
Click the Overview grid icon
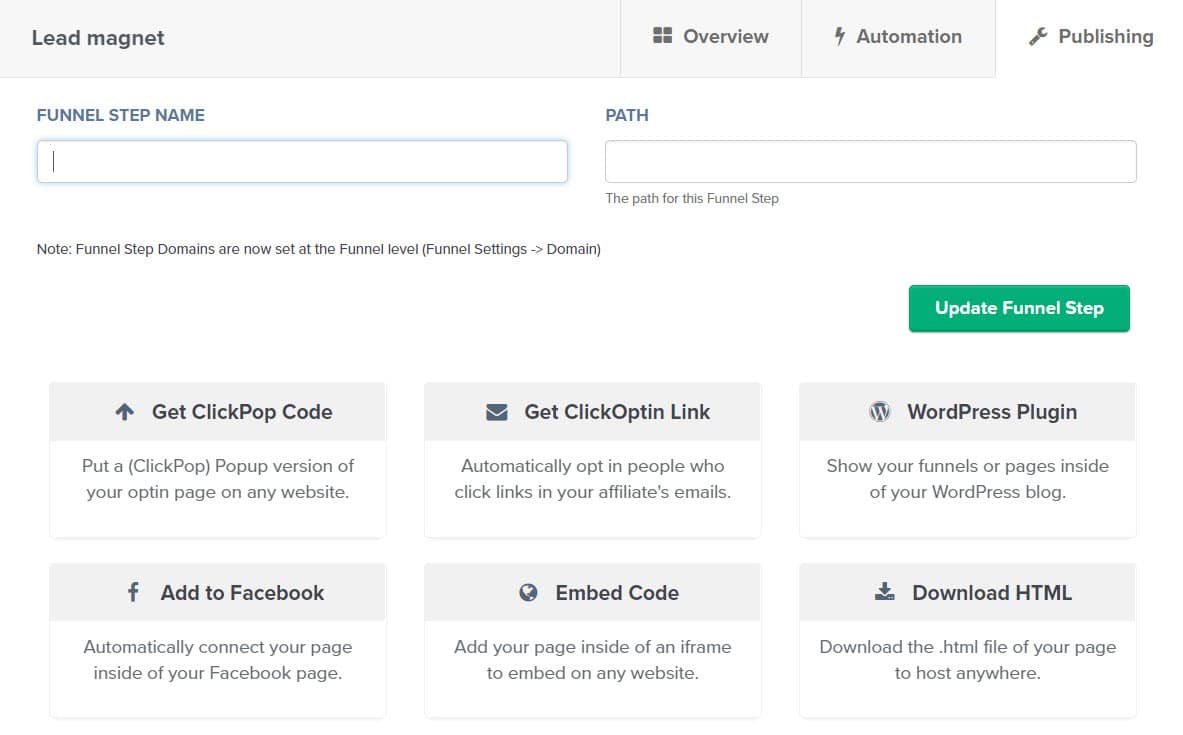point(662,35)
